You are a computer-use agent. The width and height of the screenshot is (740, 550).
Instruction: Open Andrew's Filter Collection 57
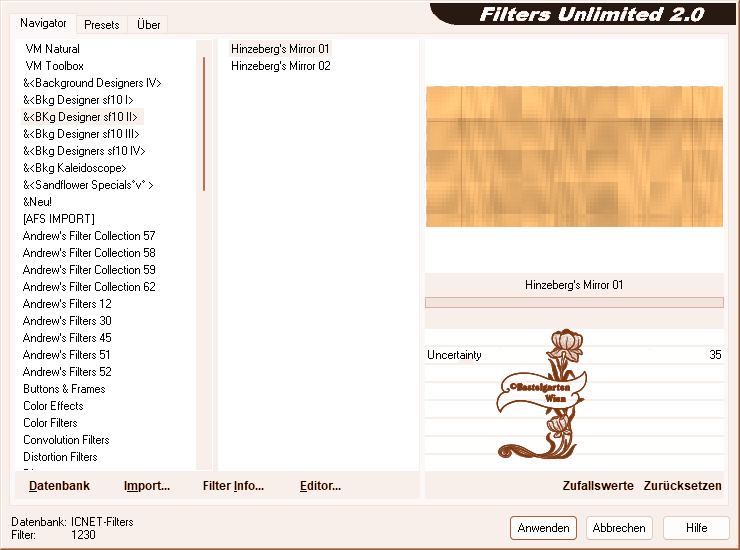click(89, 236)
